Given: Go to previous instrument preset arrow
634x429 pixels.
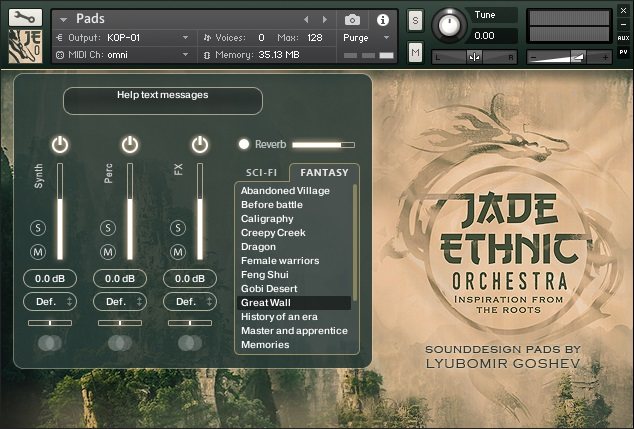Looking at the screenshot, I should [306, 19].
